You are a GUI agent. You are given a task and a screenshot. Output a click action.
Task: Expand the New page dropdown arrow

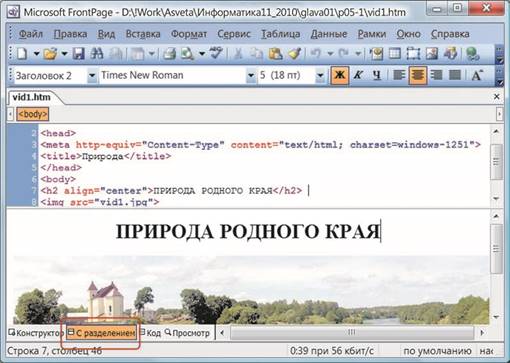click(36, 53)
